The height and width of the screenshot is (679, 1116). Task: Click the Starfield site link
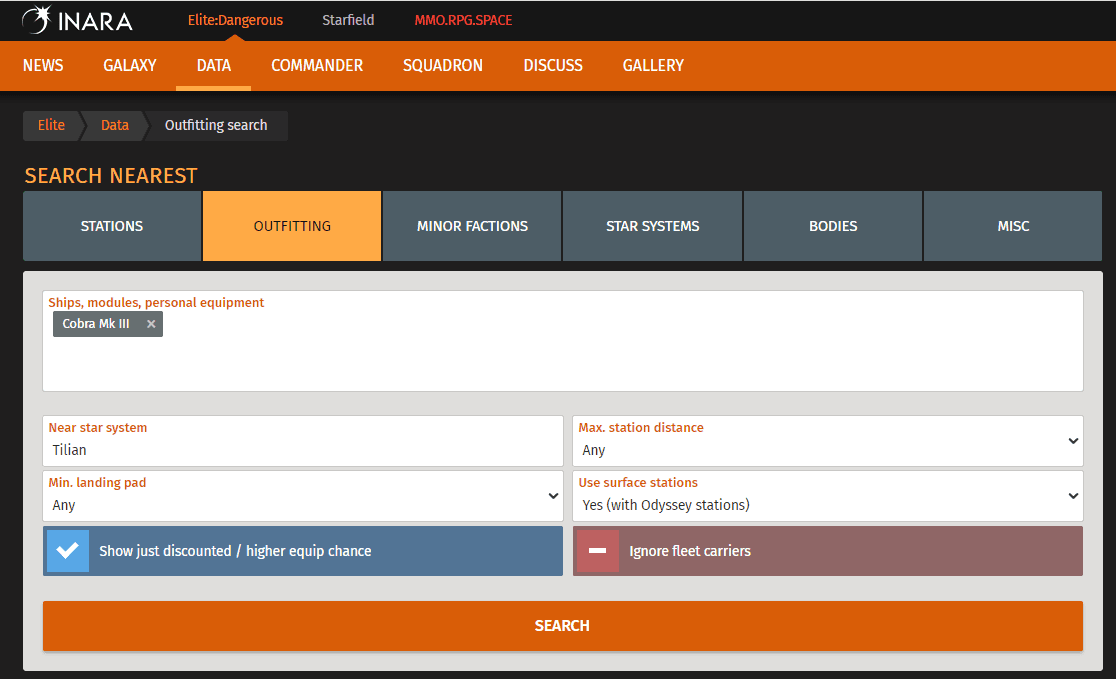point(348,20)
